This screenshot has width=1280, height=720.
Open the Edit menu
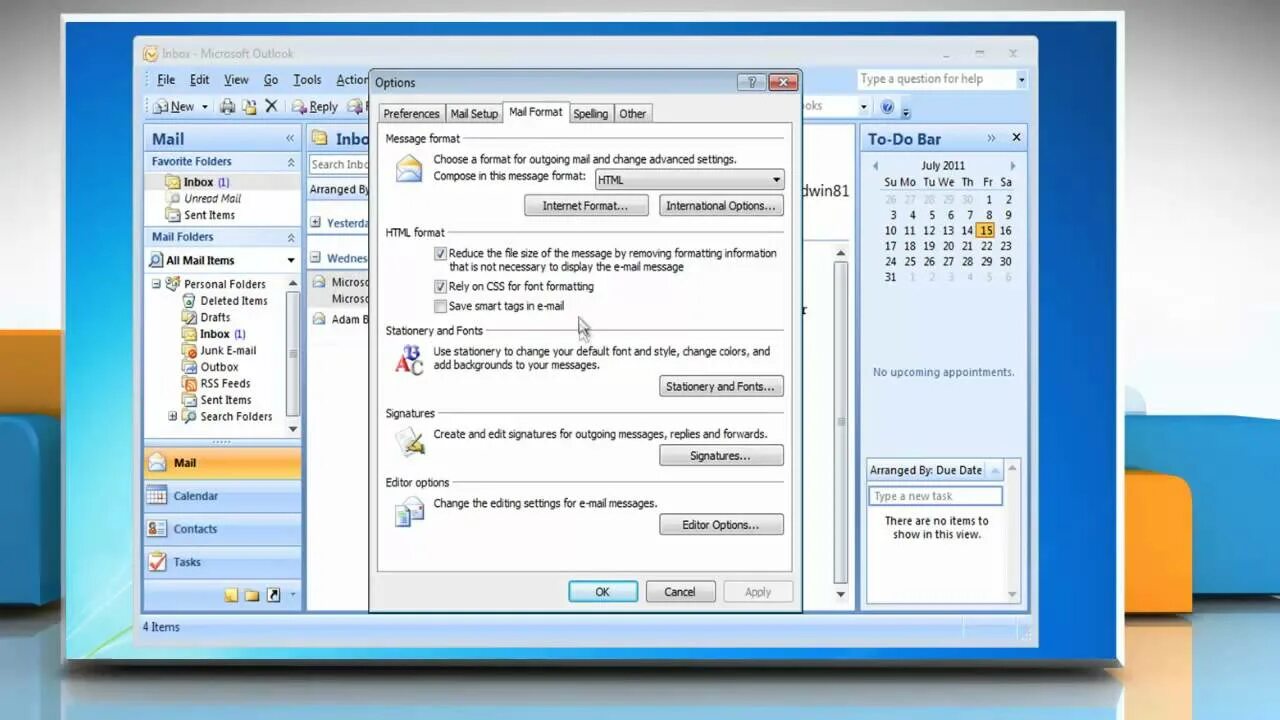tap(200, 80)
